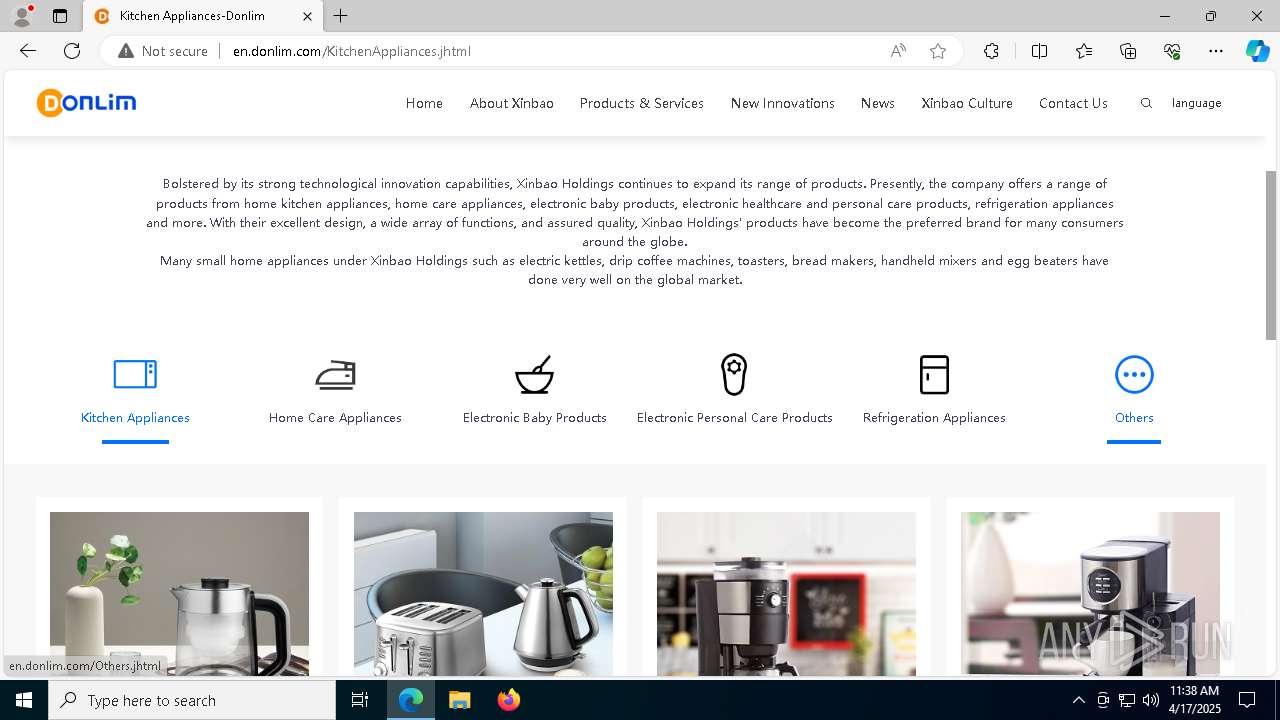
Task: Open the Xinbao Culture menu item
Action: coord(967,103)
